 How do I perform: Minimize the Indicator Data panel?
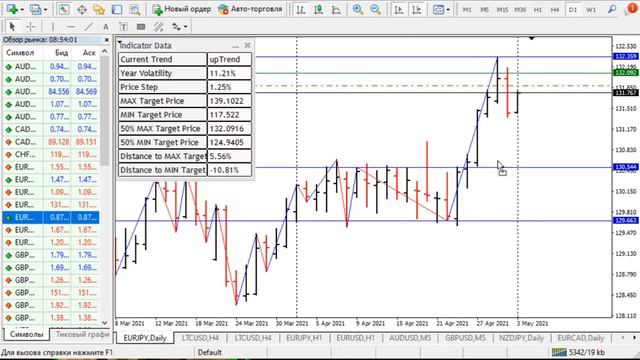(x=236, y=46)
